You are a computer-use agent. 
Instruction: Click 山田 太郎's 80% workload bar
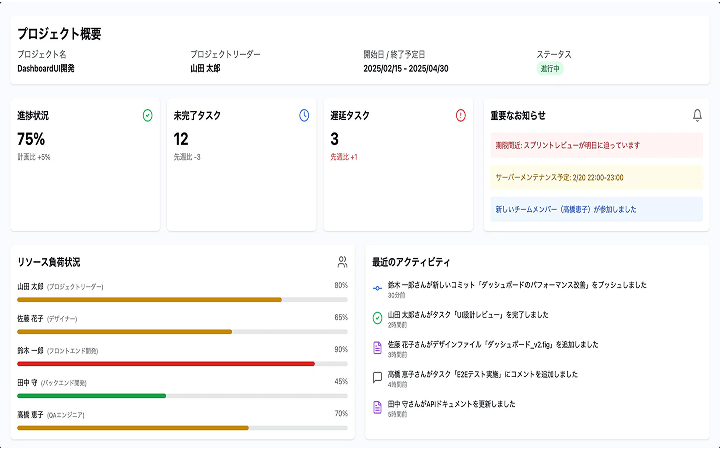182,300
